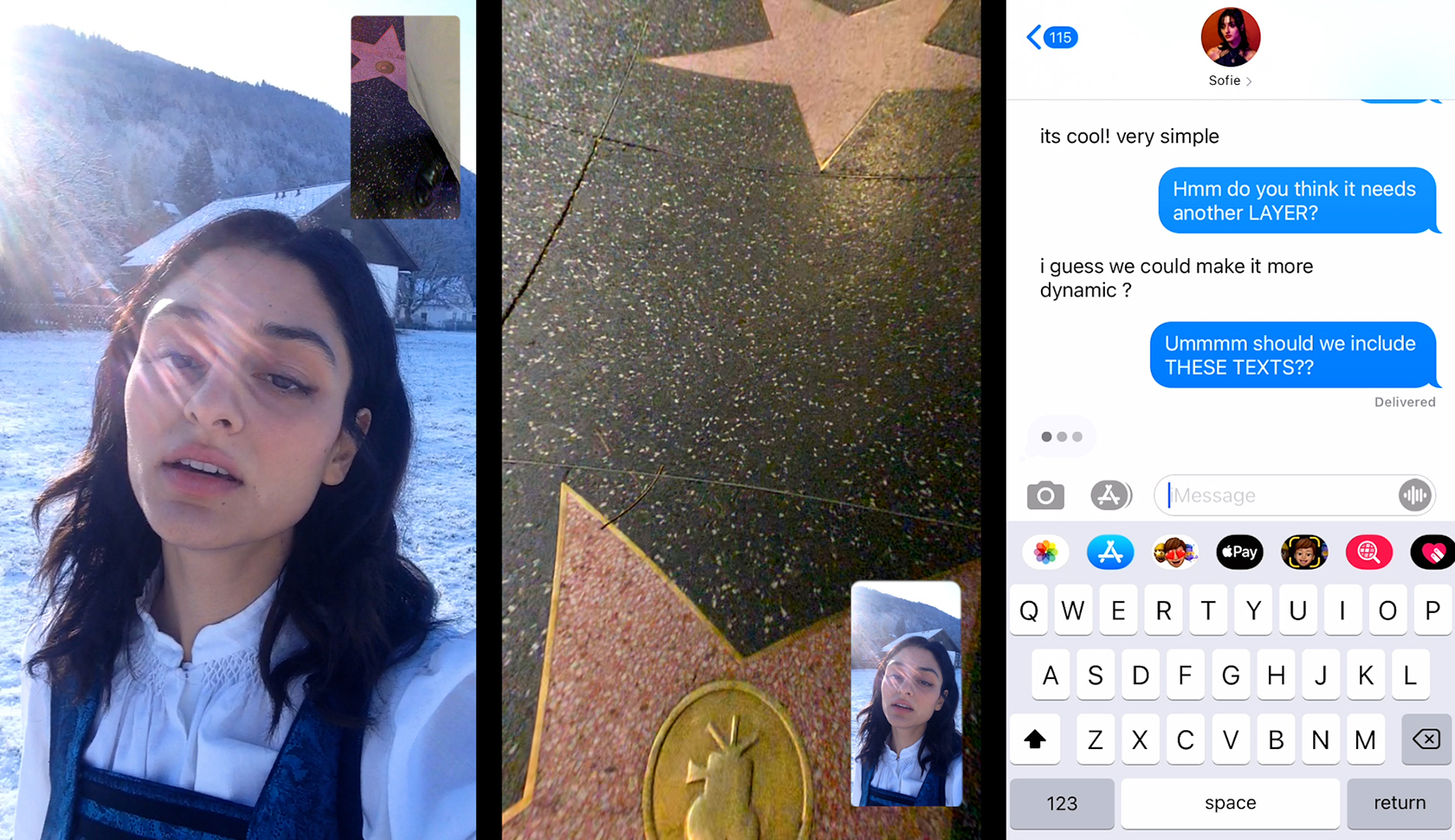Tap the R key

click(x=1163, y=611)
